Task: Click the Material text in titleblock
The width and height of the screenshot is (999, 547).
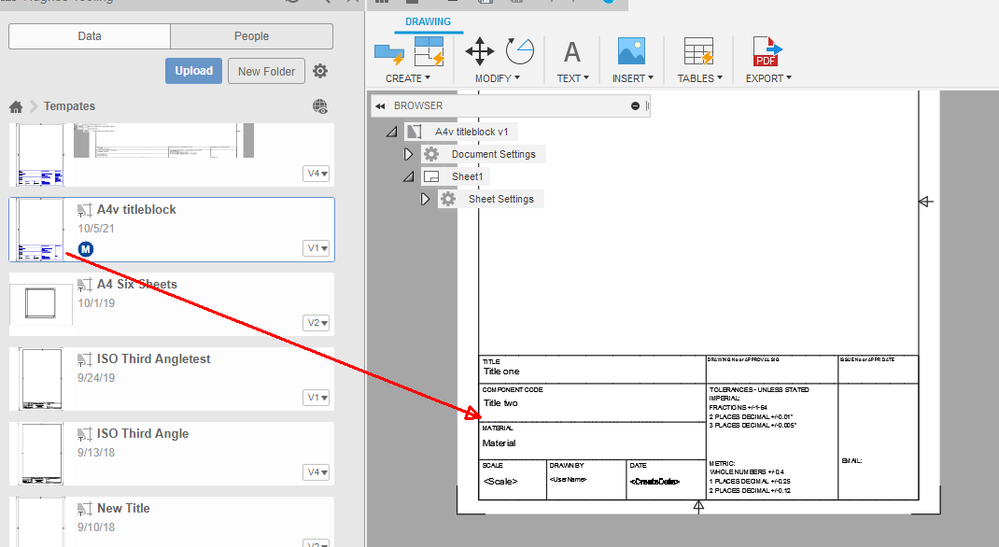Action: coord(499,443)
